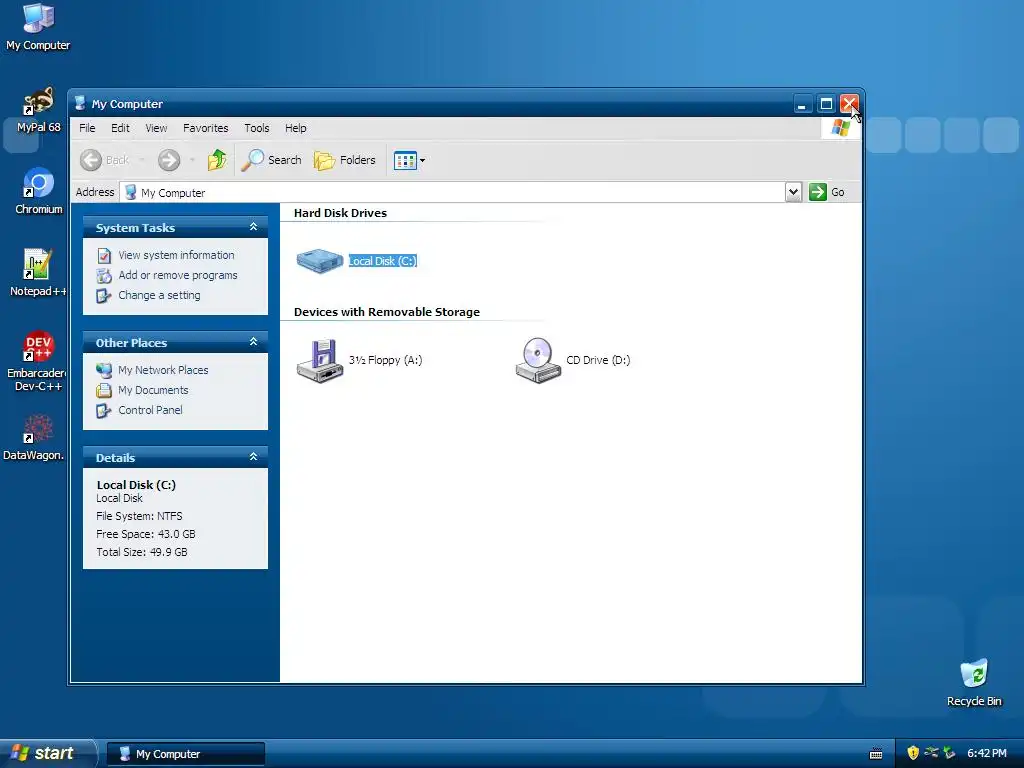Open My Network Places link
Screen dimensions: 1024x768
(163, 370)
